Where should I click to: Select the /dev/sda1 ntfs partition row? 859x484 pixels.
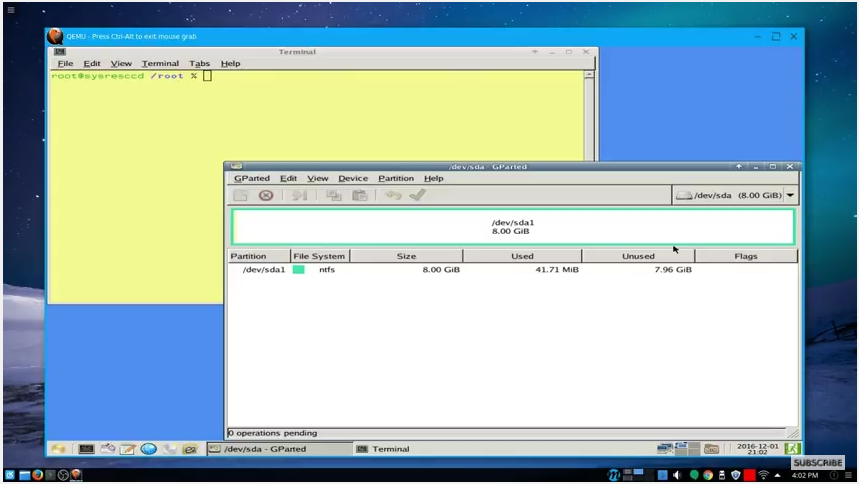(513, 270)
